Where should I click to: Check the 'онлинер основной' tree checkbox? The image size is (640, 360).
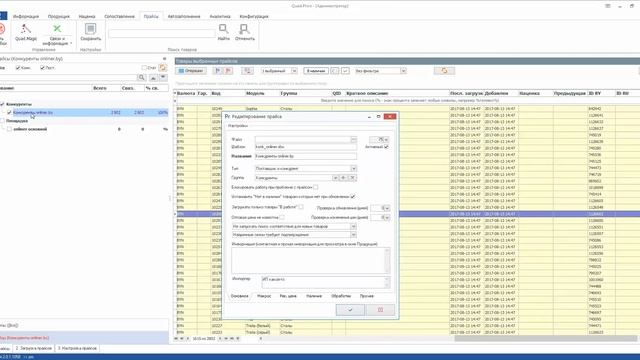tap(9, 129)
